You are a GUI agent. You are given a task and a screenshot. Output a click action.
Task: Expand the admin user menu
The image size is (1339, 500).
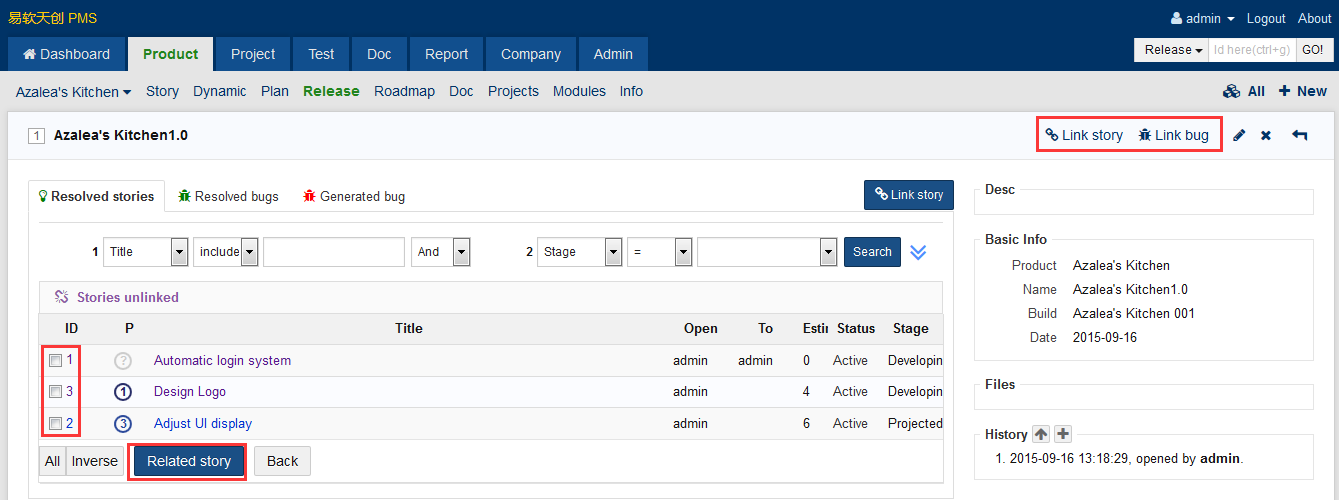coord(1202,19)
